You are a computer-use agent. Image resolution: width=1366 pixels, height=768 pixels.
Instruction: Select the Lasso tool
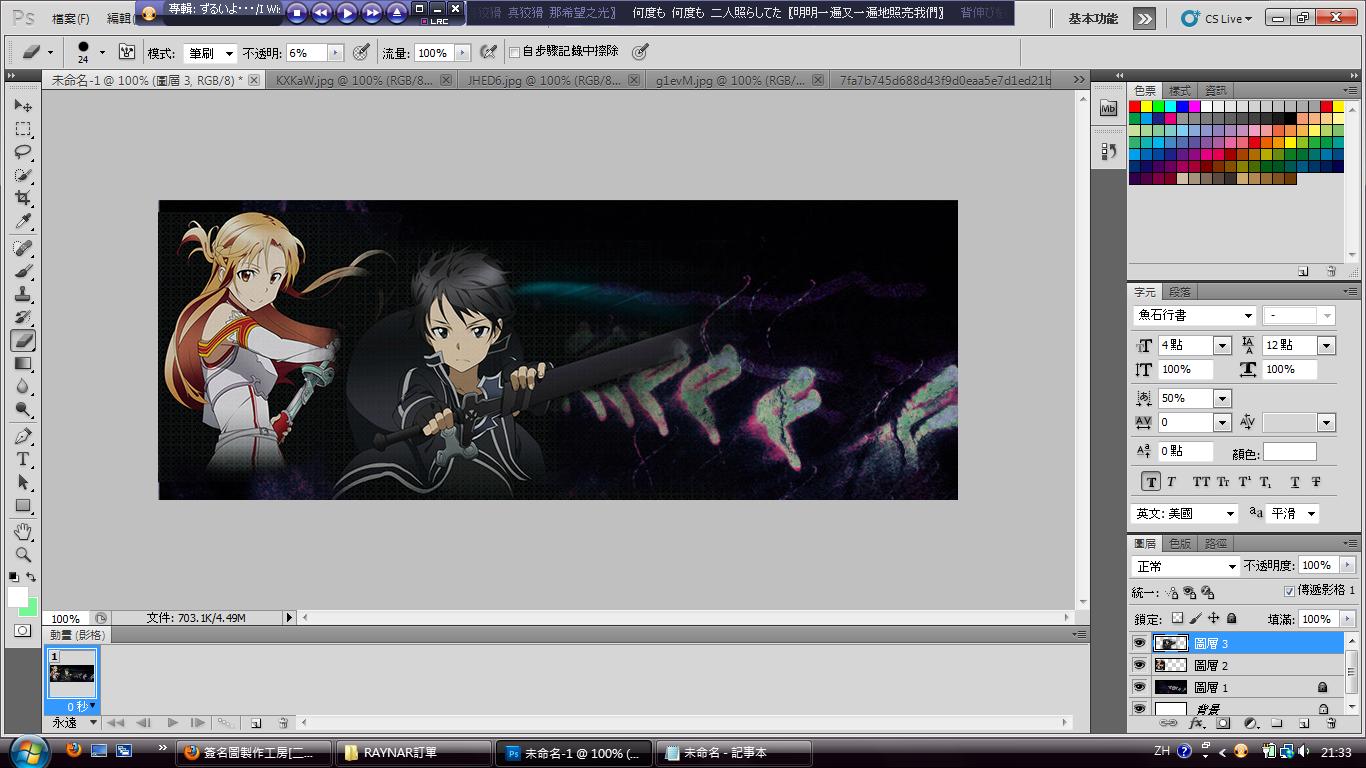[x=23, y=152]
